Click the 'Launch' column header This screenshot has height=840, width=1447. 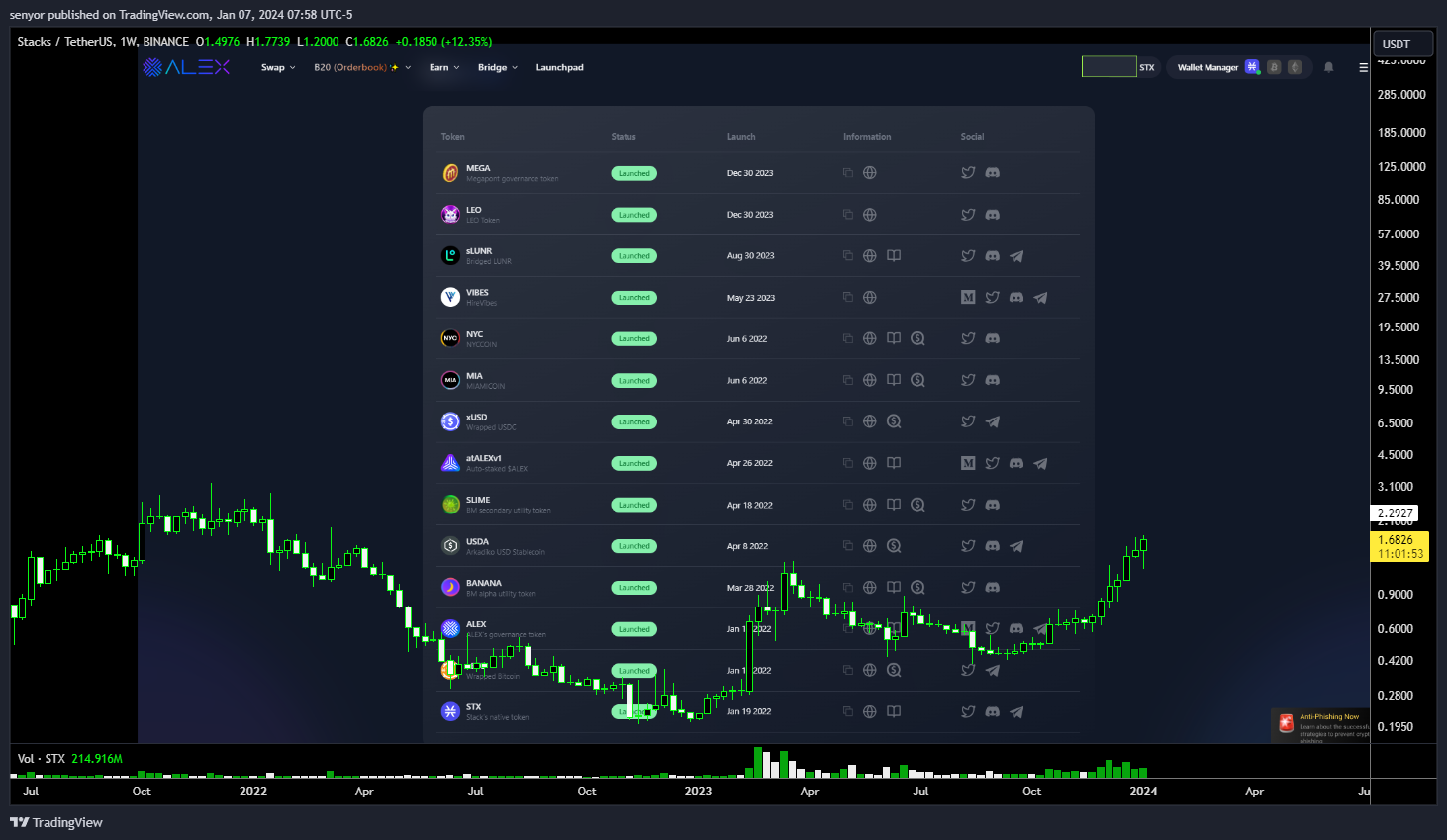(x=741, y=137)
